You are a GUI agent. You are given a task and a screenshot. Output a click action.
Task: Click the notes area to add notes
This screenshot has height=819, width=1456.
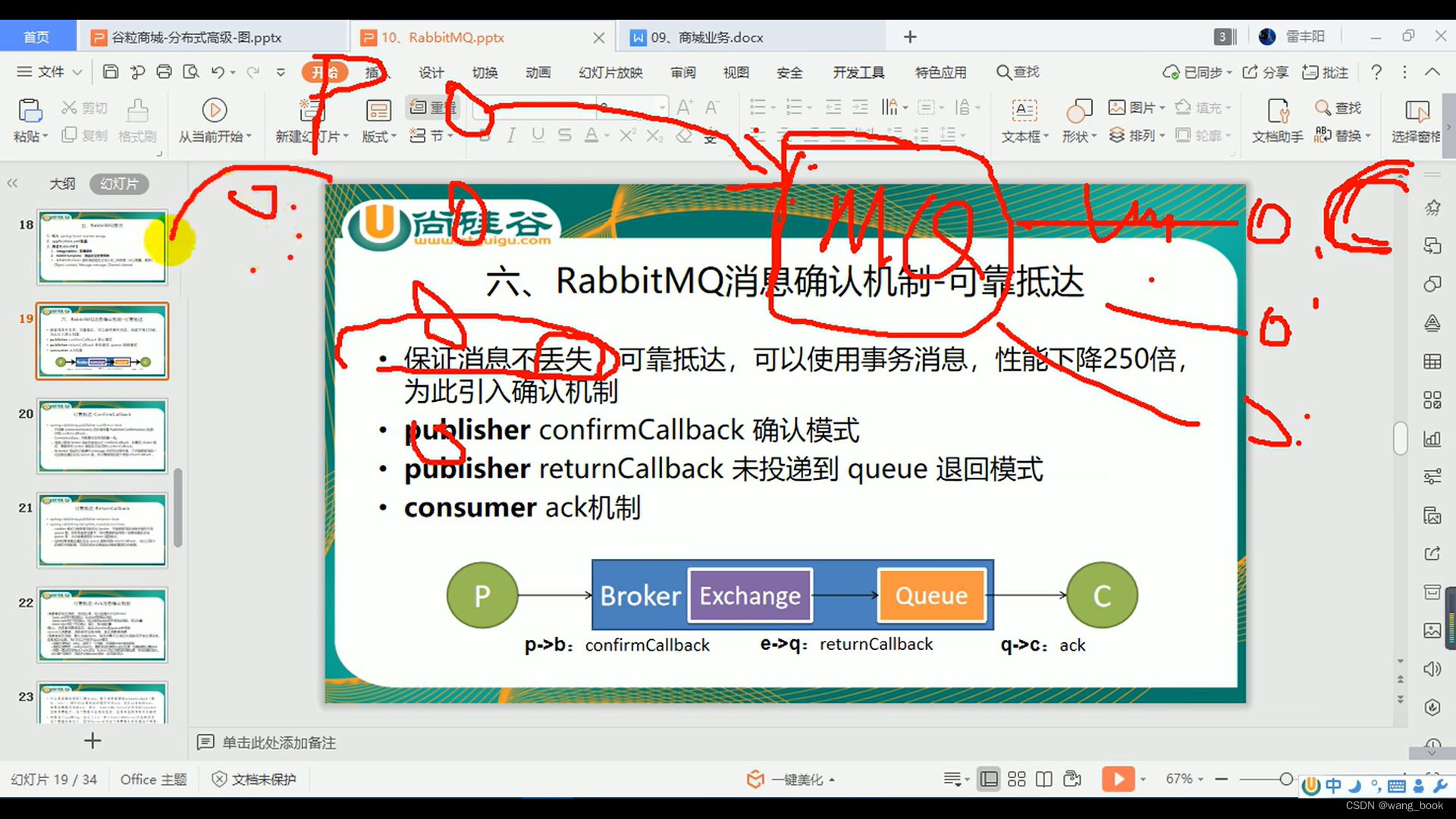click(278, 742)
